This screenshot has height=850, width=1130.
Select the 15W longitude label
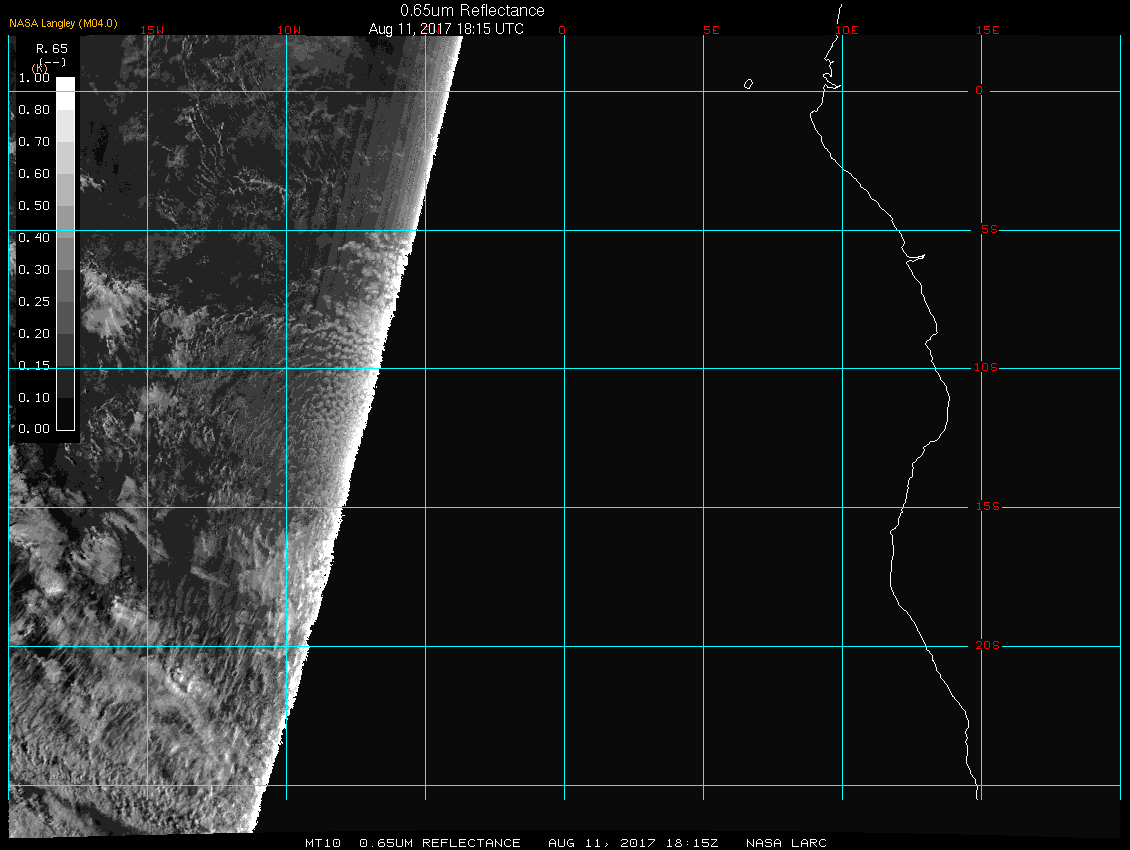[x=152, y=30]
